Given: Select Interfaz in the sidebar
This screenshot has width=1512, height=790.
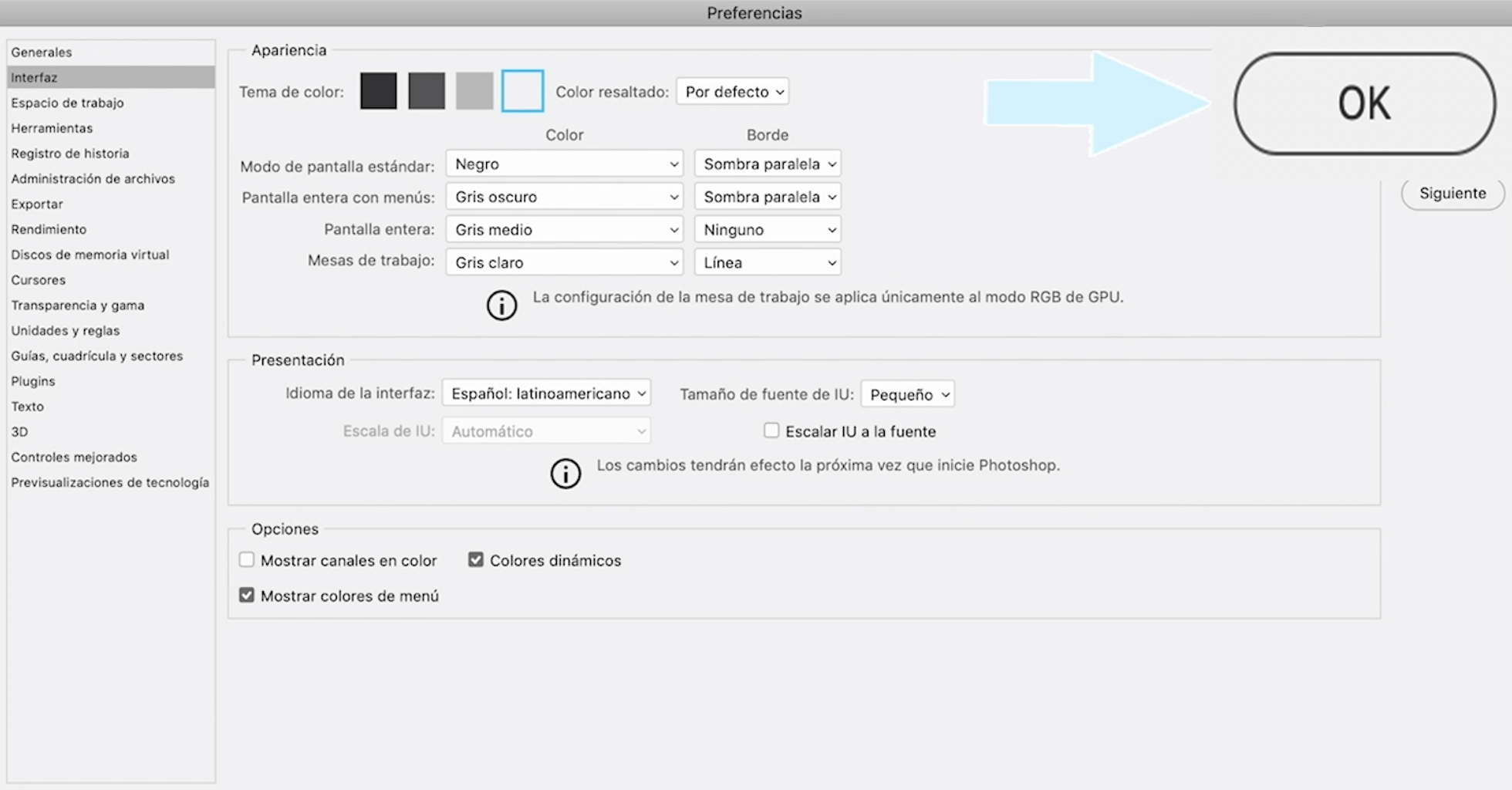Looking at the screenshot, I should click(x=111, y=77).
